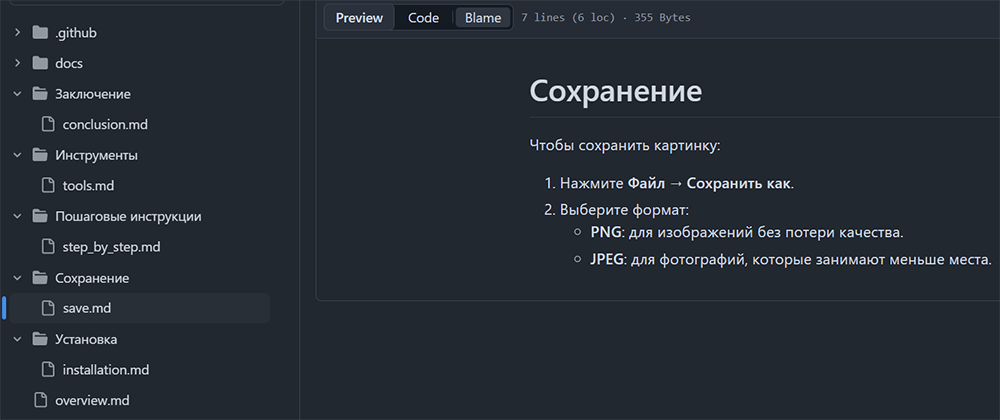The image size is (1000, 420).
Task: Click the Установка folder icon
Action: [40, 340]
